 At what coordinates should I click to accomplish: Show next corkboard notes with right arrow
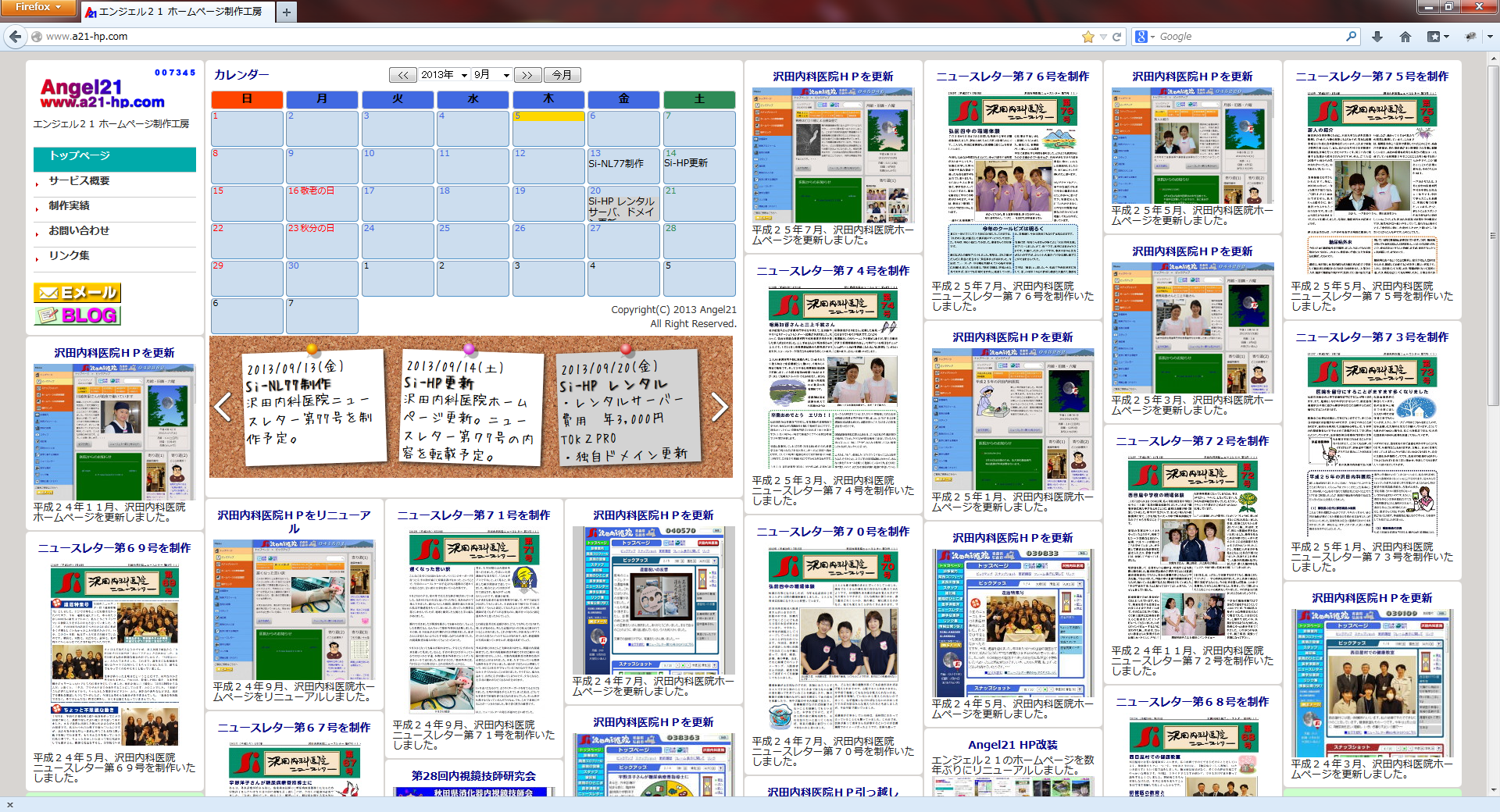[x=720, y=407]
